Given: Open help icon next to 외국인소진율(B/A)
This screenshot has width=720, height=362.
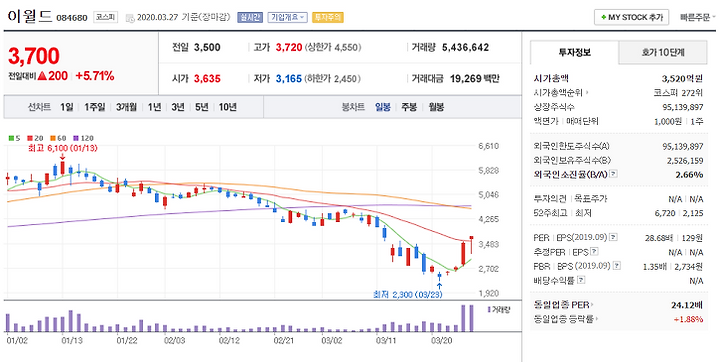Looking at the screenshot, I should coord(614,175).
